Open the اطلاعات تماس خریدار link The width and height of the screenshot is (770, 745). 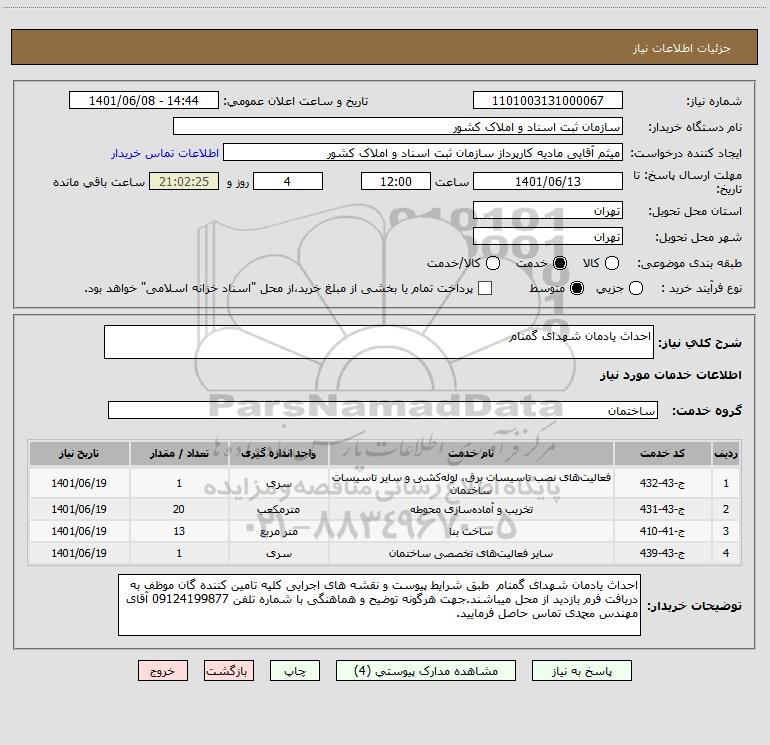[x=165, y=153]
